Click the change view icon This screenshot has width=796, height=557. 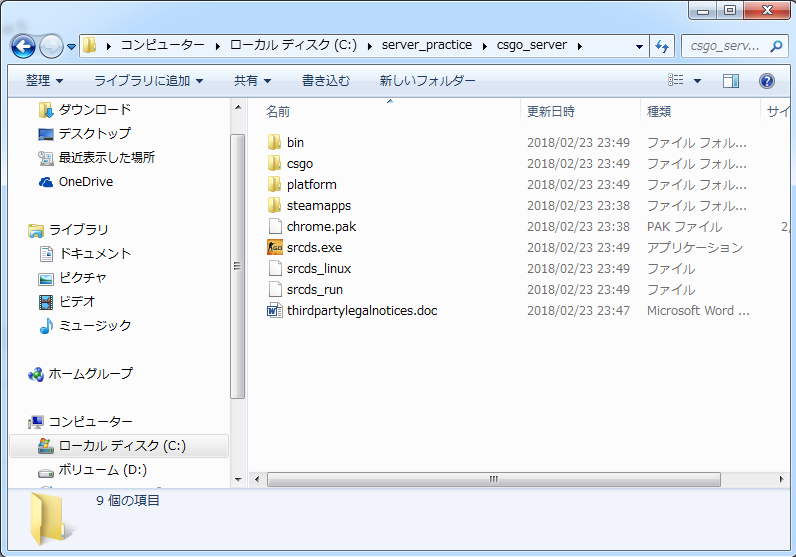click(676, 80)
